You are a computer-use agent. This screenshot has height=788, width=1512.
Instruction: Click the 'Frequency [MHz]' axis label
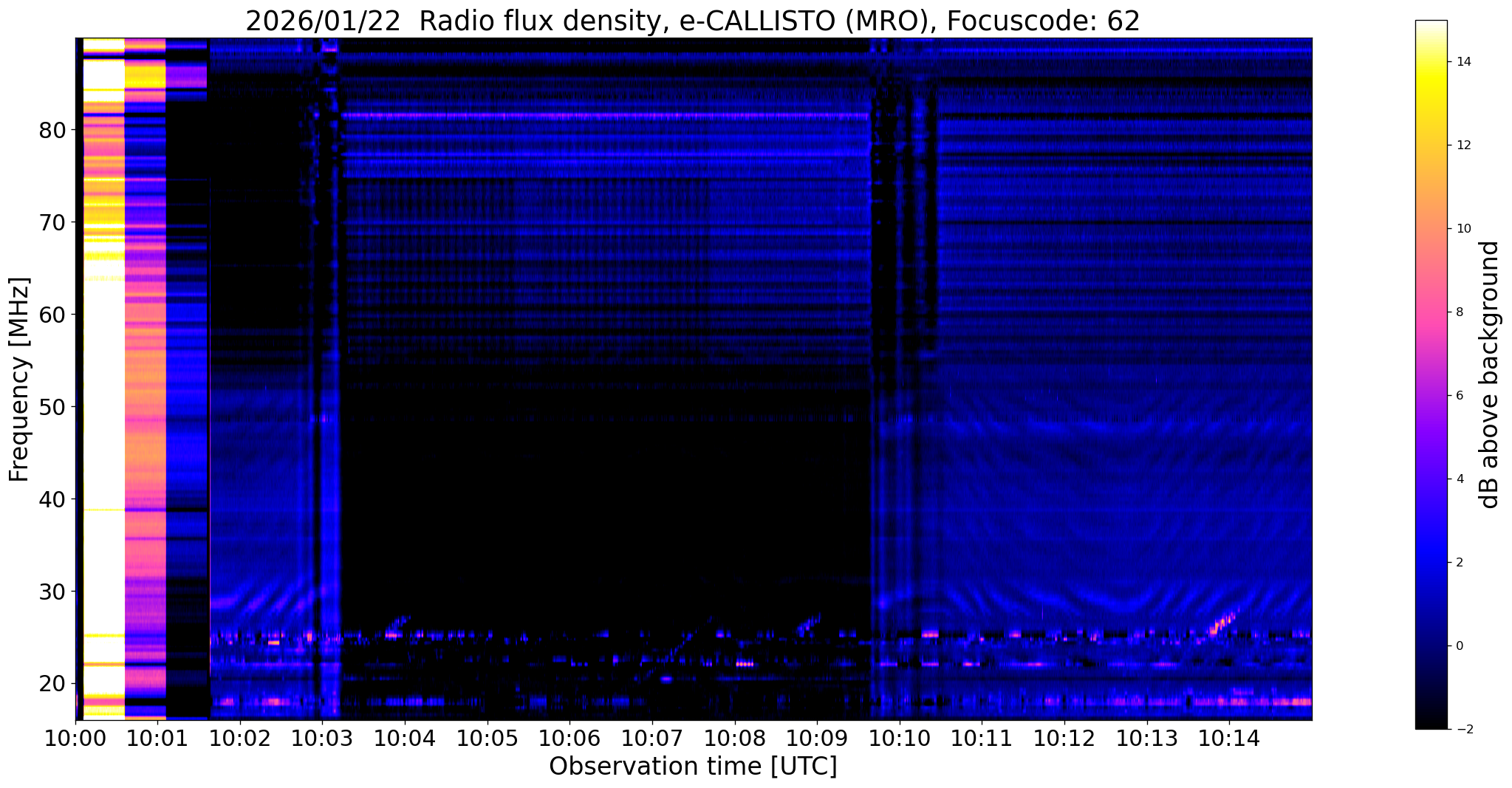click(x=19, y=379)
